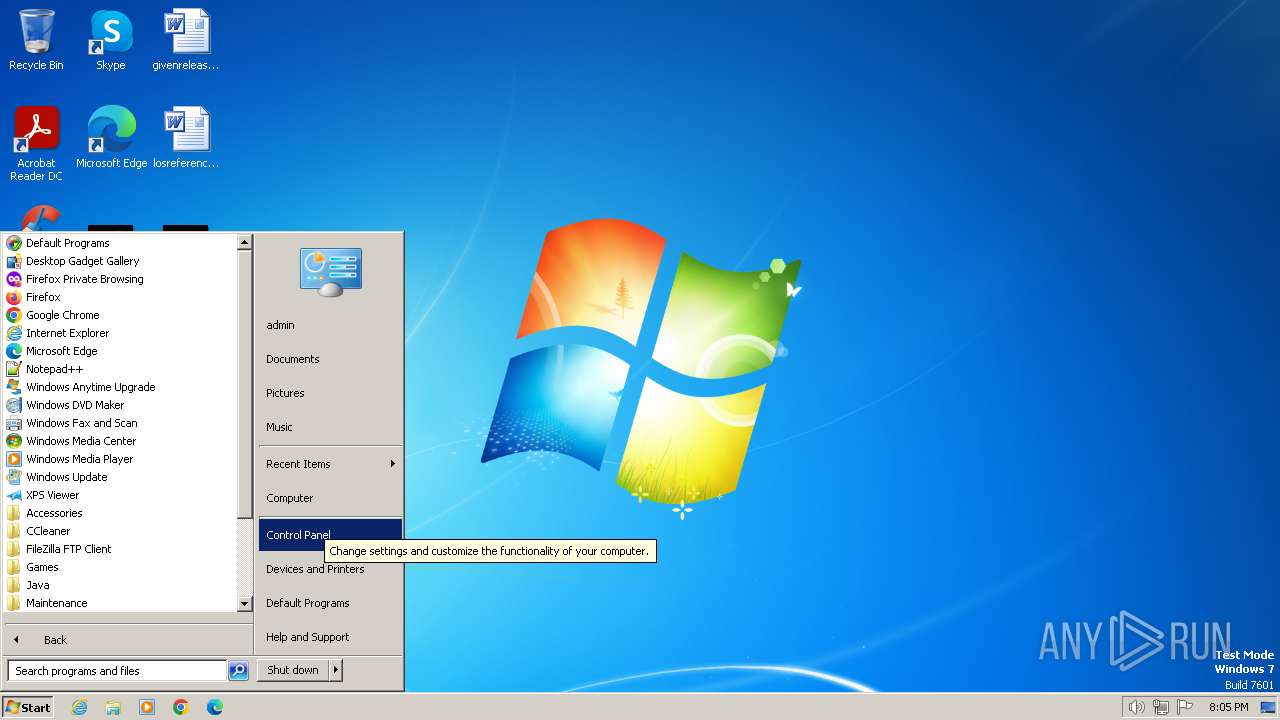Screen dimensions: 1280x720
Task: Click the Windows Update icon
Action: tap(14, 477)
